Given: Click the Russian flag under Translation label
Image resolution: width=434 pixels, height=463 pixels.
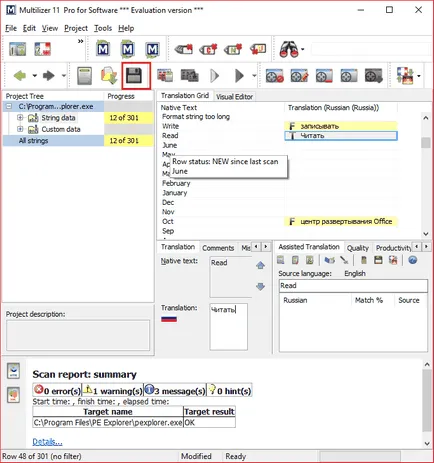Looking at the screenshot, I should 169,319.
